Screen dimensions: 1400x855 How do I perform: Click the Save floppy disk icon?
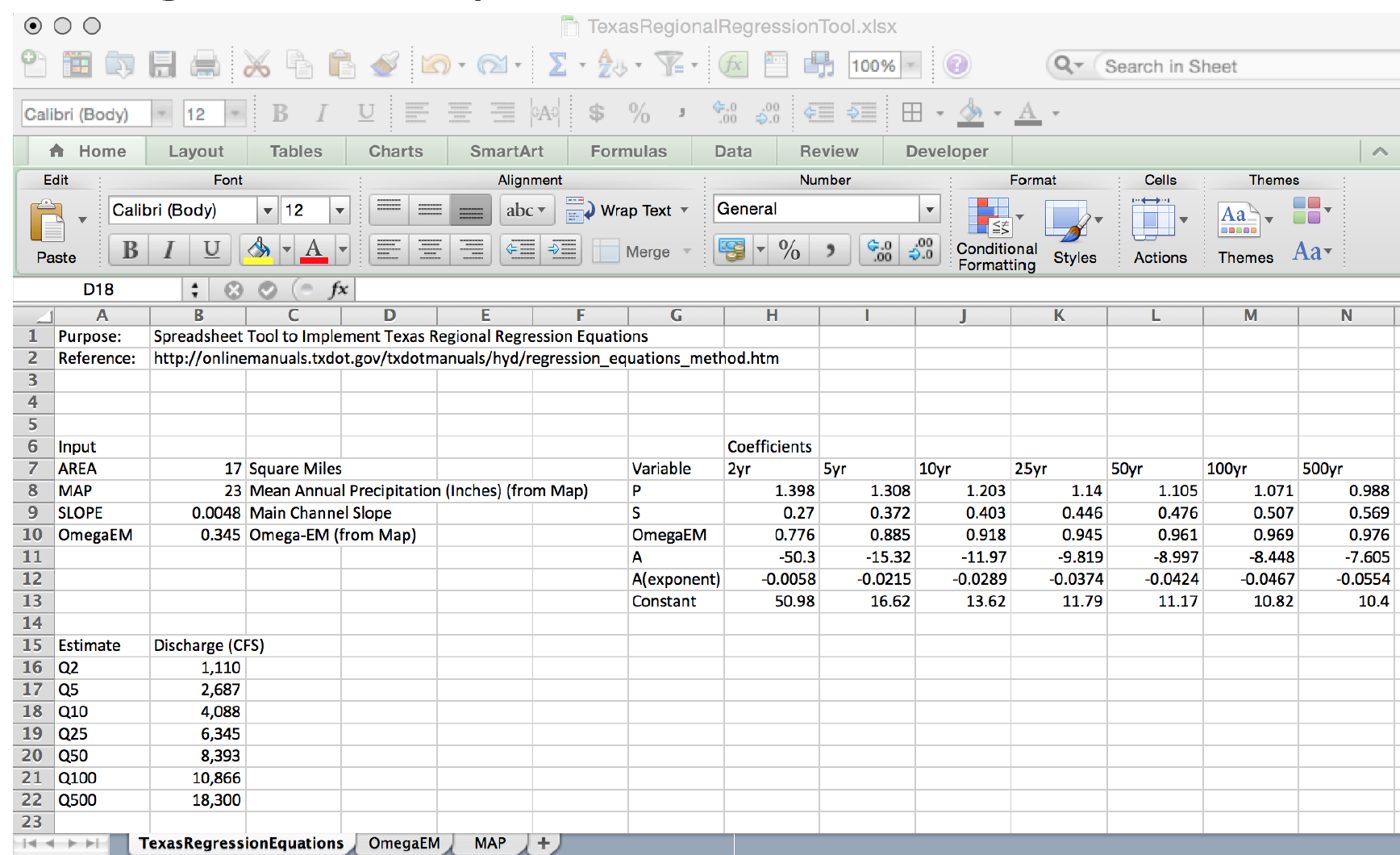[162, 65]
